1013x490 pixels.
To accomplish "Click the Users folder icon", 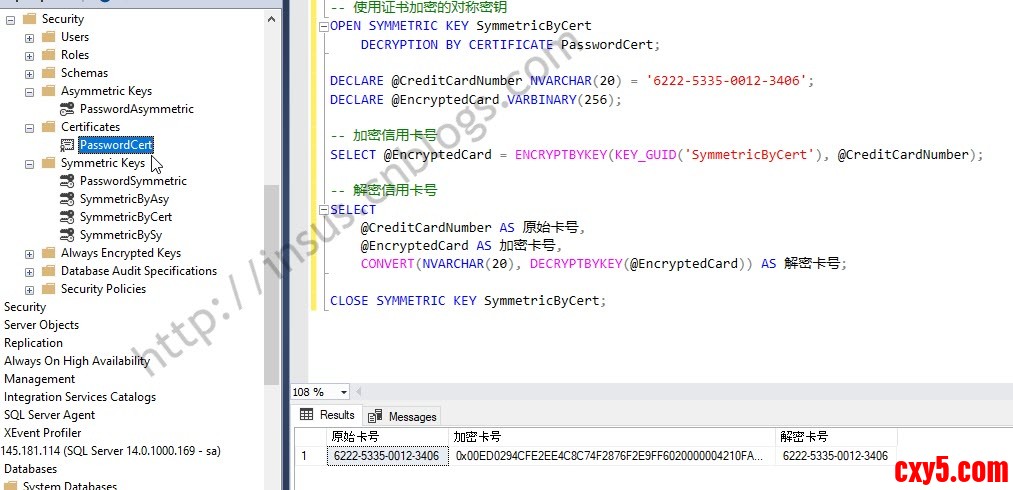I will pyautogui.click(x=48, y=37).
